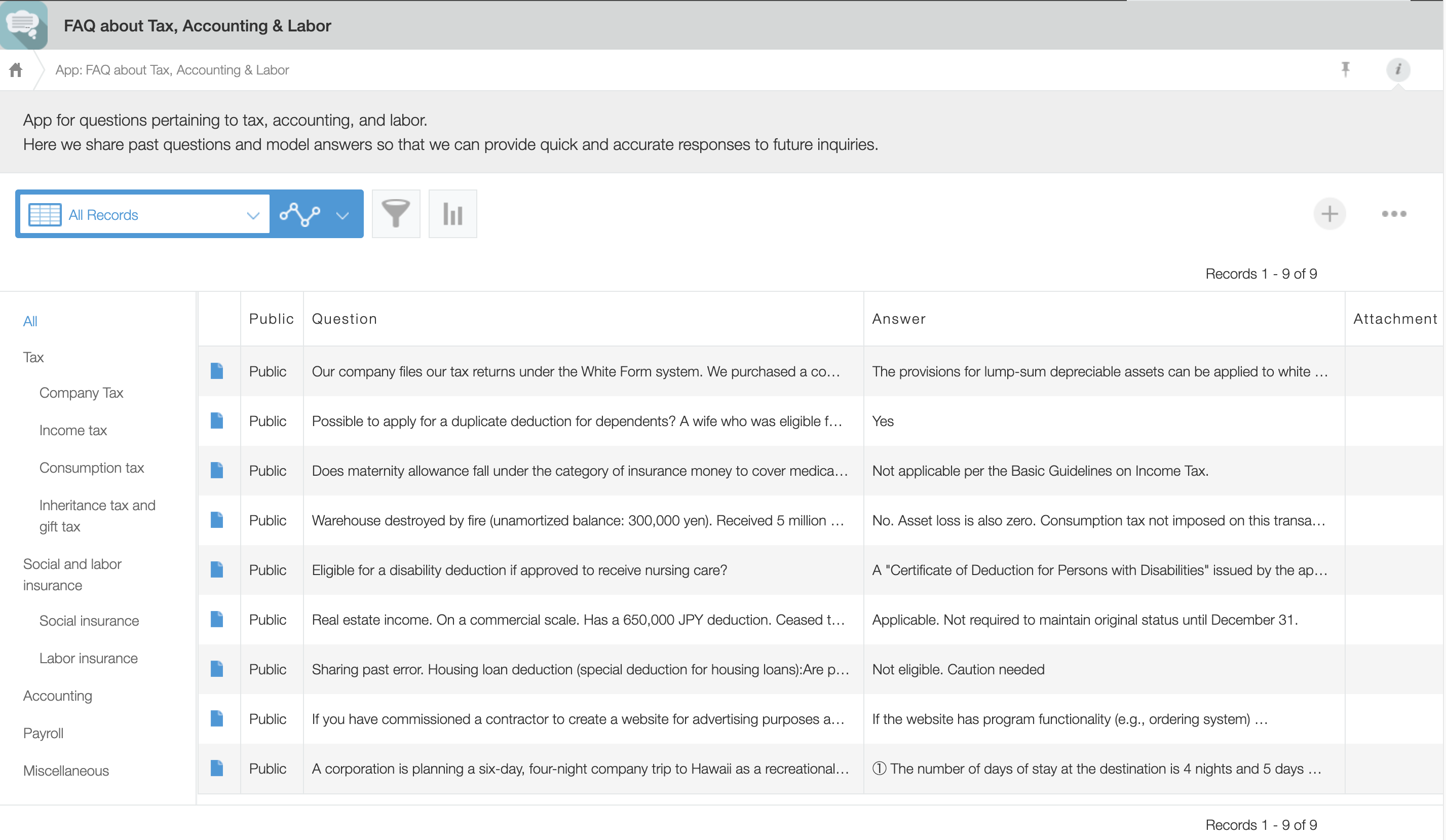This screenshot has height=840, width=1446.
Task: Open the three-dots options menu
Action: pyautogui.click(x=1393, y=214)
